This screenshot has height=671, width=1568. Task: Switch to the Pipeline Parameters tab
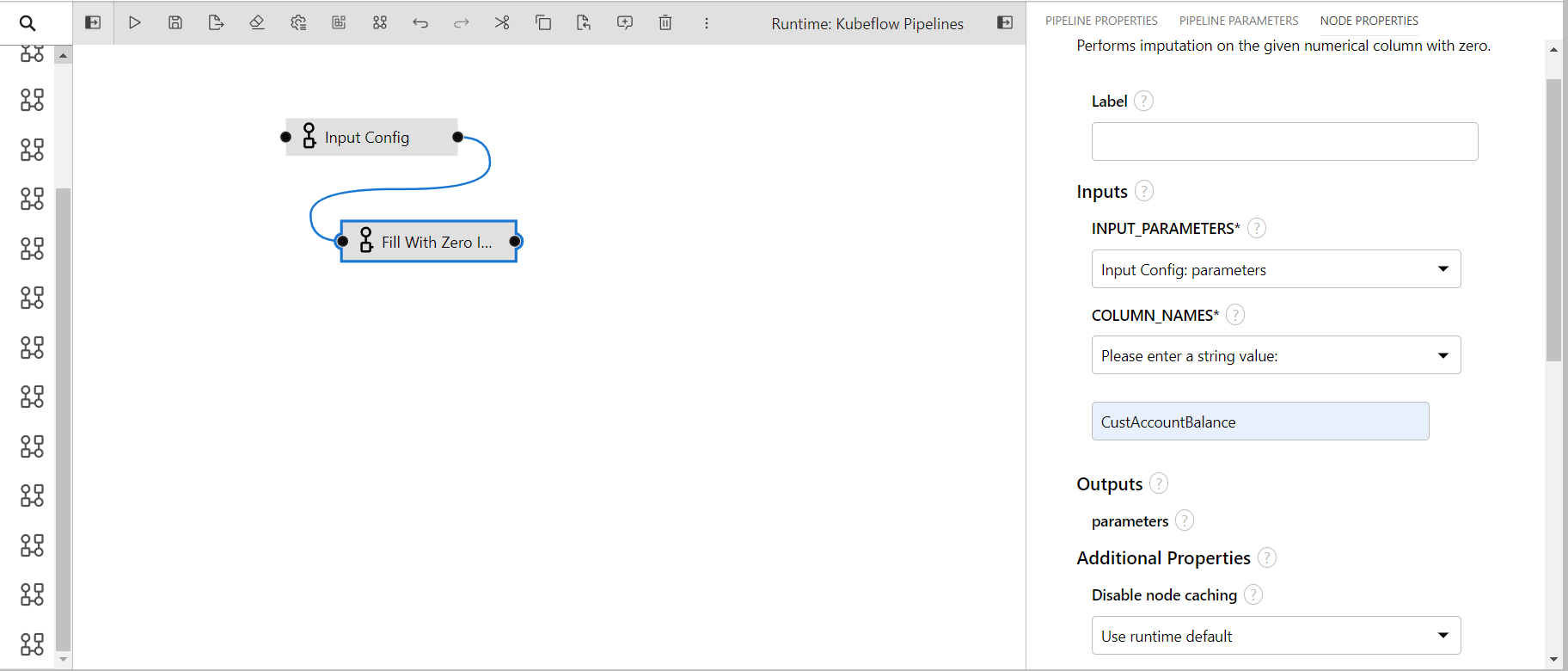click(1239, 21)
